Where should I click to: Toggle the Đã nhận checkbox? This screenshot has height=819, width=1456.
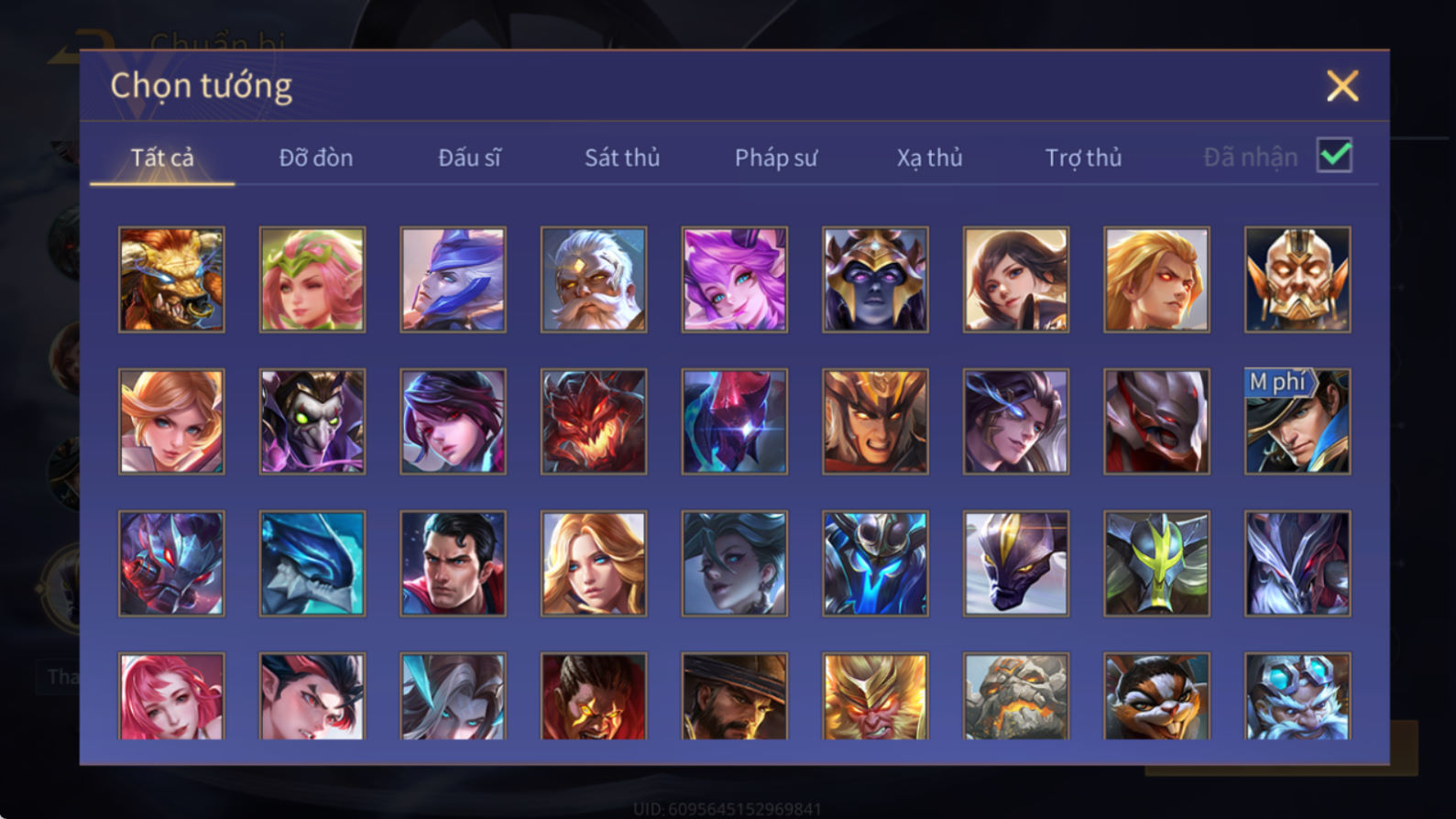point(1334,156)
